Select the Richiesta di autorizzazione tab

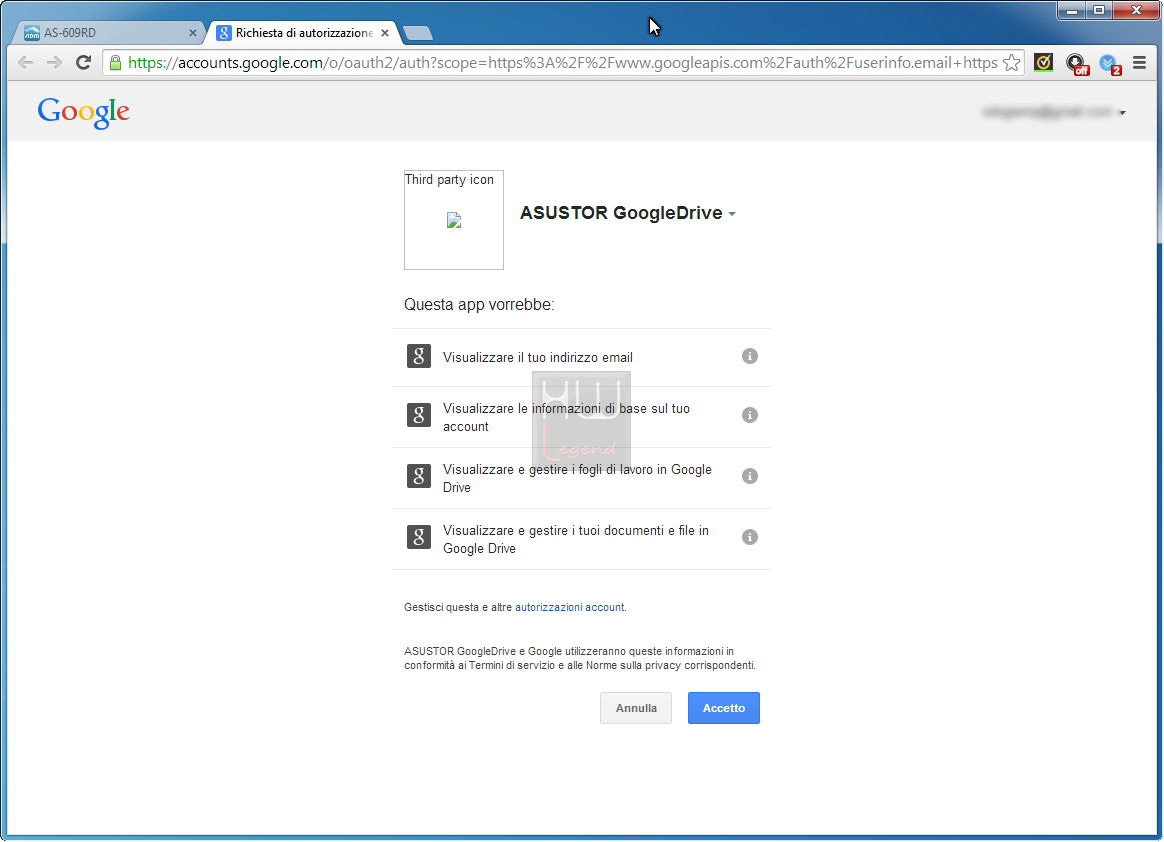click(x=303, y=33)
